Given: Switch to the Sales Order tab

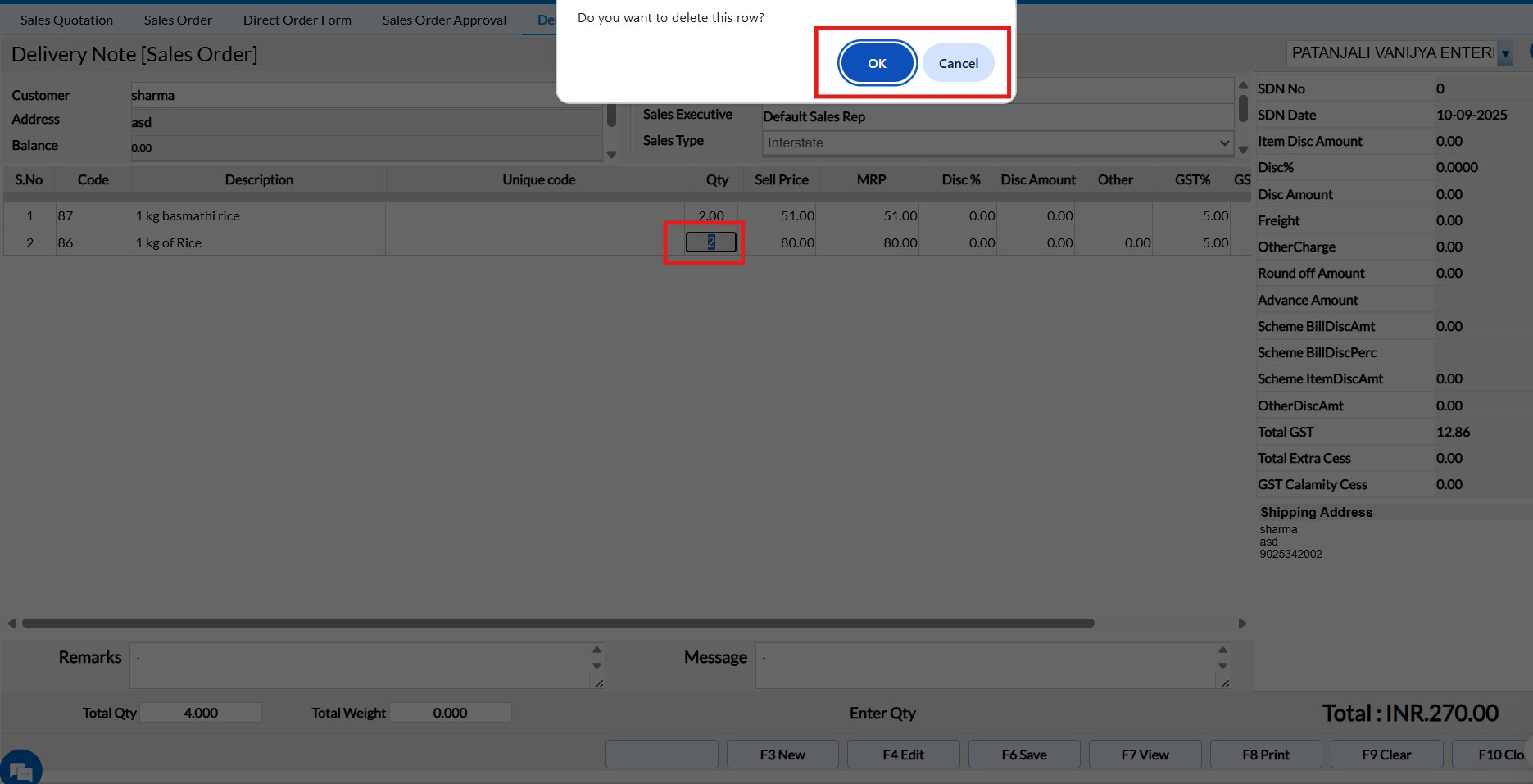Looking at the screenshot, I should (x=178, y=20).
